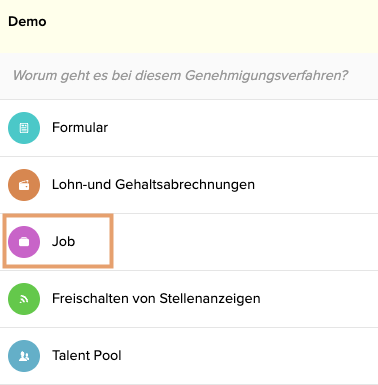378x385 pixels.
Task: Click the Demo title heading
Action: [27, 22]
